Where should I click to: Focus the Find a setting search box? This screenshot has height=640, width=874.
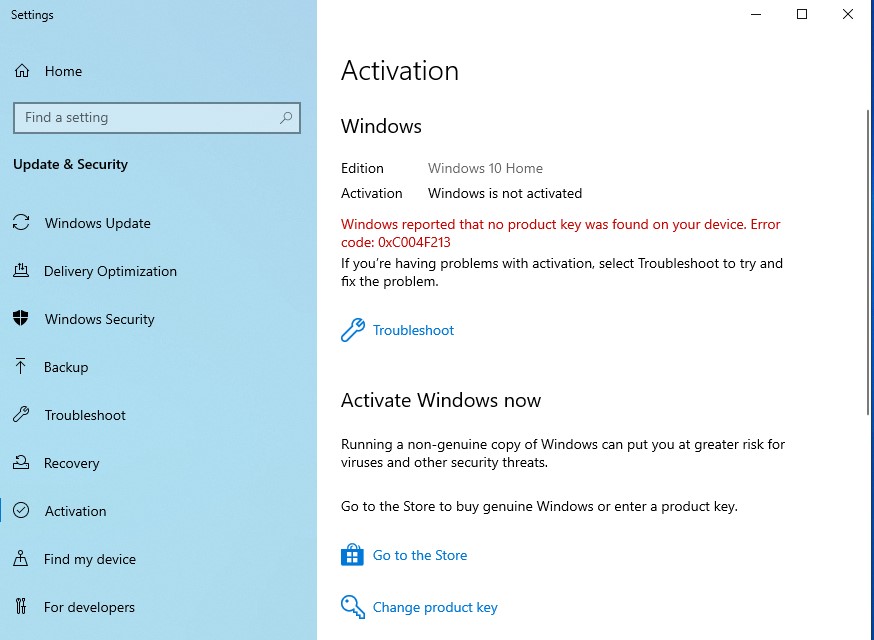tap(157, 118)
